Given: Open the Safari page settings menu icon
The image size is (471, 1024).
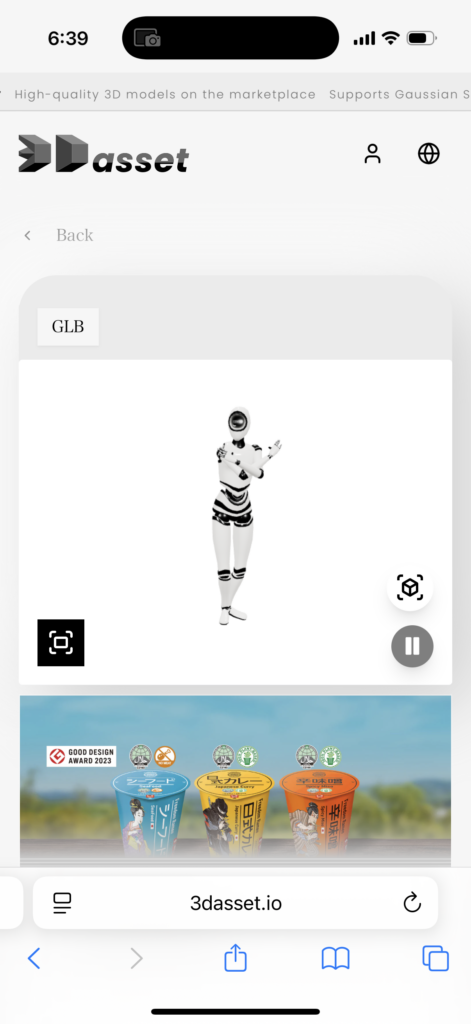Looking at the screenshot, I should [62, 903].
